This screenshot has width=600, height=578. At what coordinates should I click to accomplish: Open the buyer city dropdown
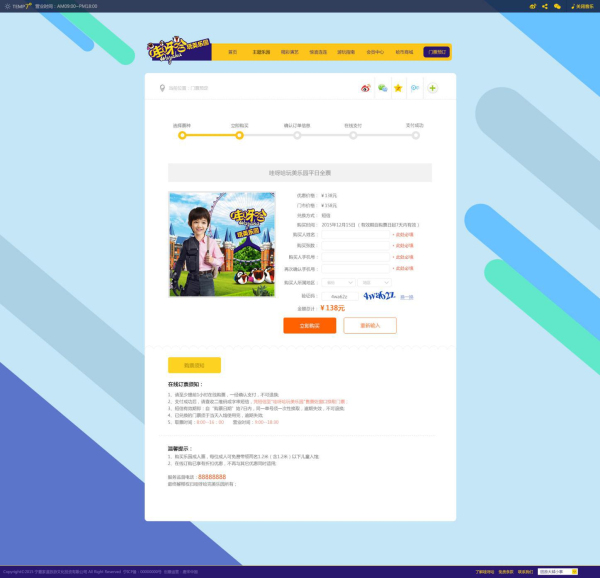click(x=373, y=283)
